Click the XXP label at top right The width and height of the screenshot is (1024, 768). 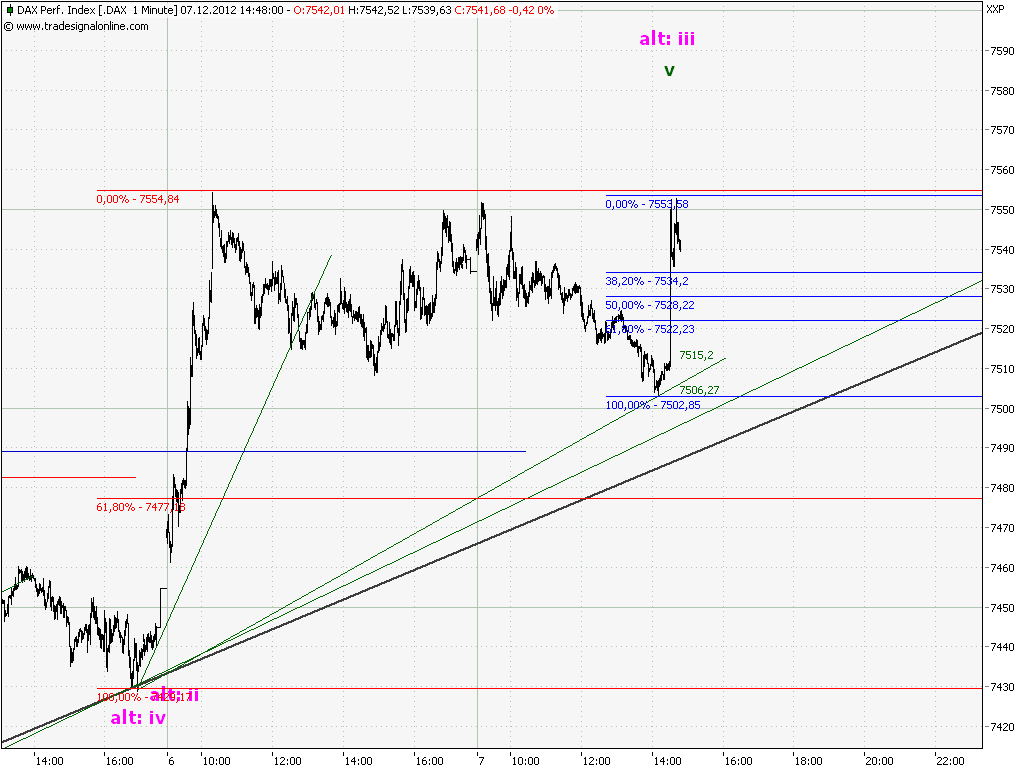pos(995,8)
